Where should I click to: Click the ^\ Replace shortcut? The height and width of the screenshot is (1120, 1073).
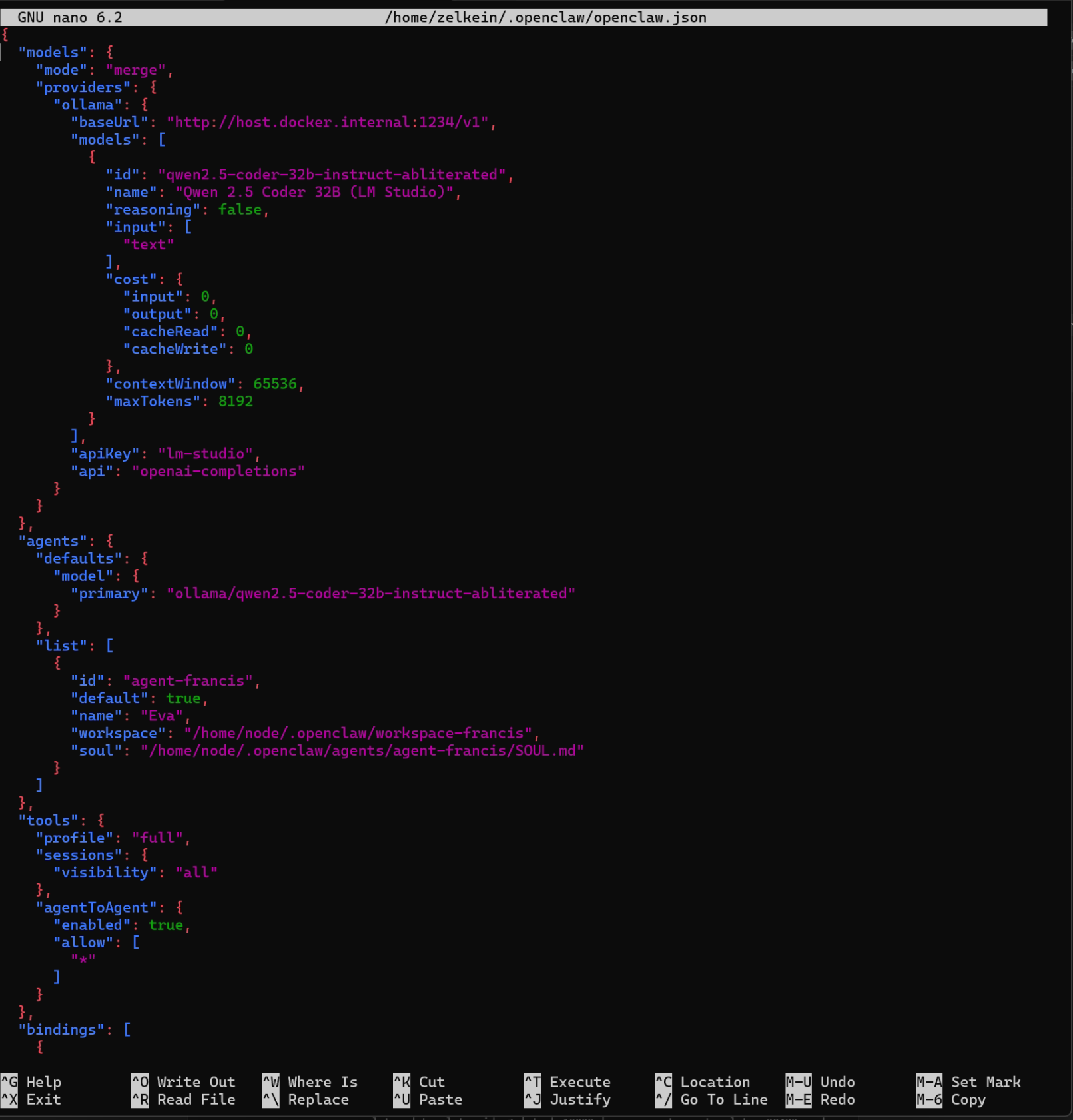point(306,1099)
